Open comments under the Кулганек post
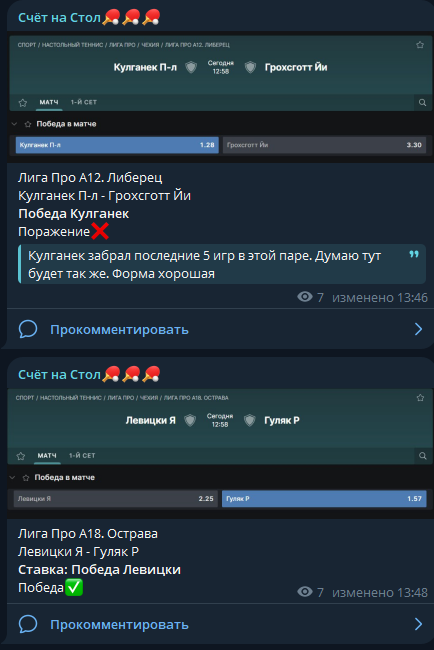 point(220,330)
